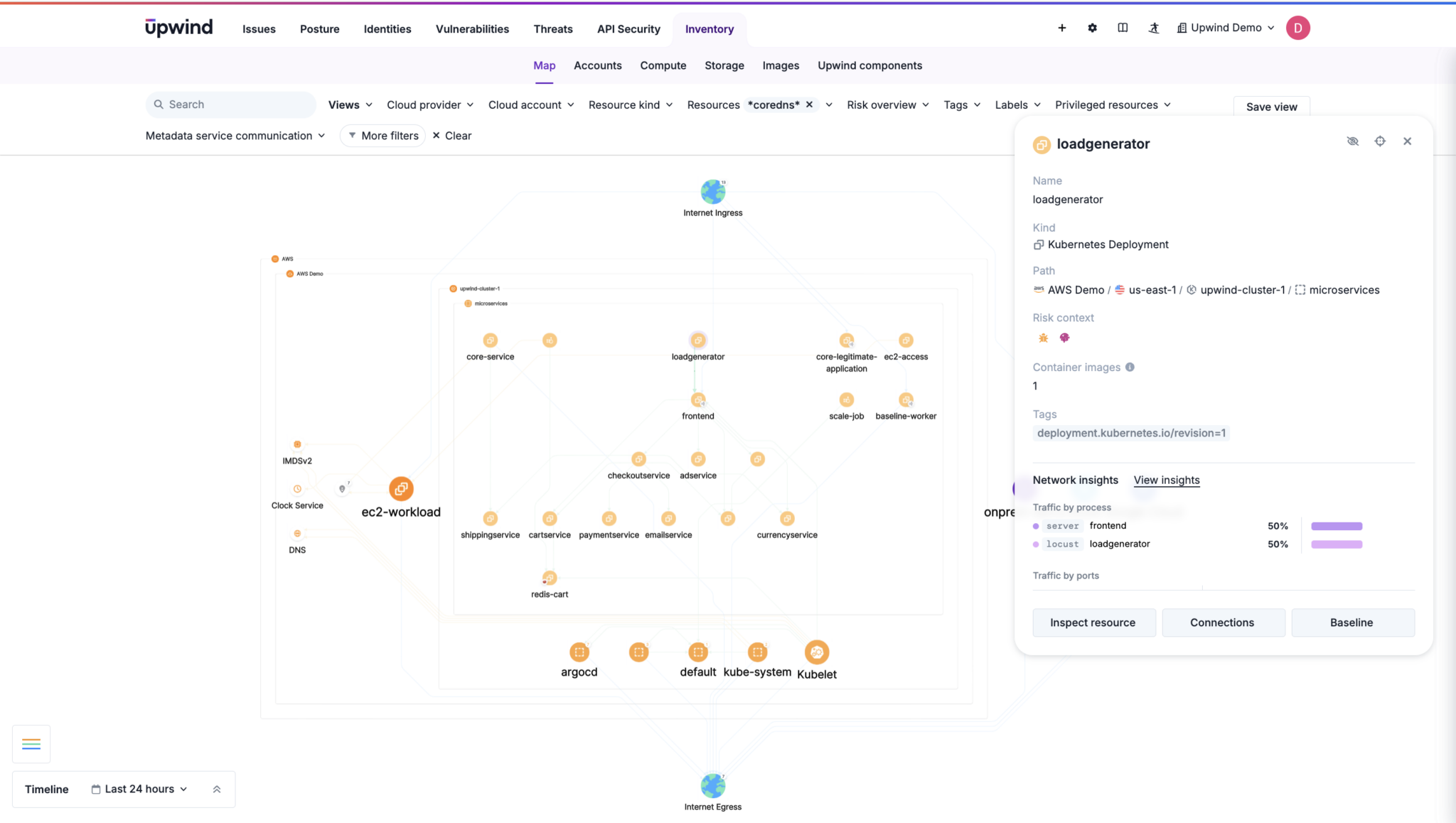Center the map on loadgenerator with the target icon
The width and height of the screenshot is (1456, 823).
1379,141
